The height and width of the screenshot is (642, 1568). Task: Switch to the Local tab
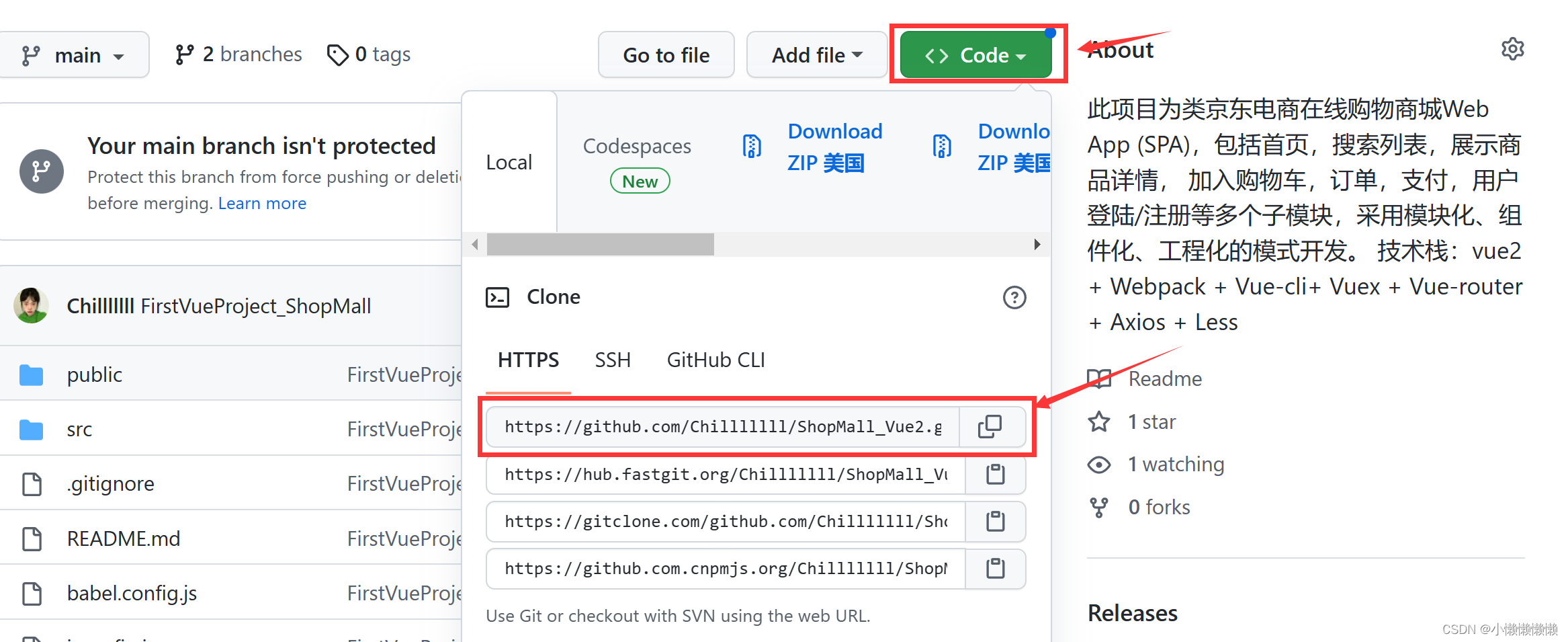[x=509, y=162]
